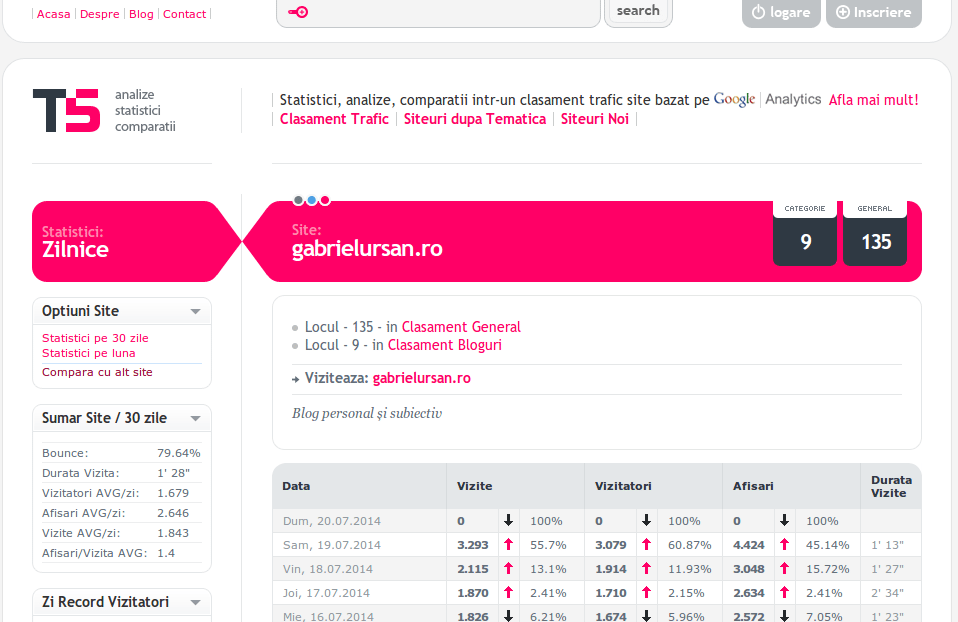Go to Siteuri dupa Tematica
The image size is (958, 622).
[475, 119]
